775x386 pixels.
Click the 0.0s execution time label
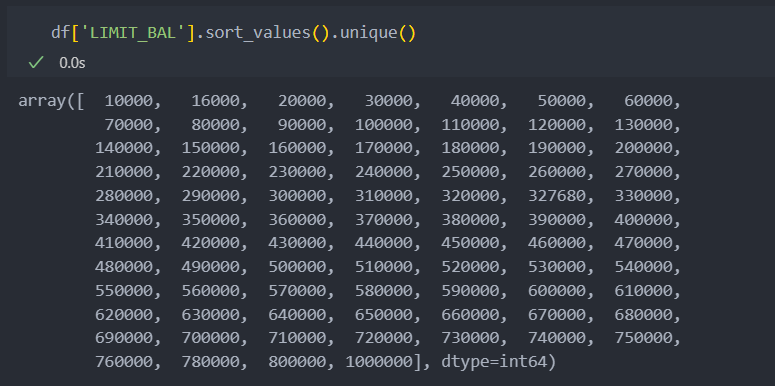click(x=72, y=63)
